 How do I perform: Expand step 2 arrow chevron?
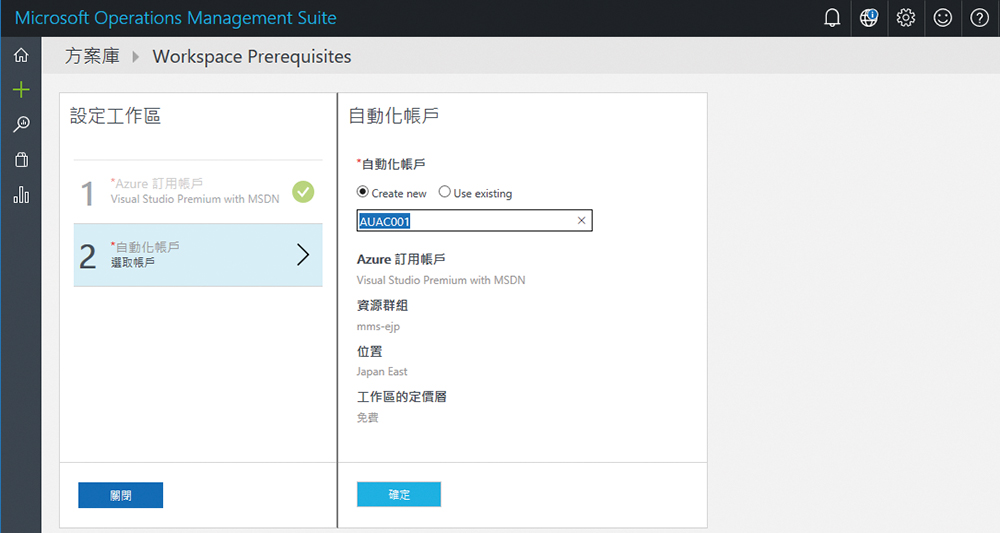click(x=303, y=255)
